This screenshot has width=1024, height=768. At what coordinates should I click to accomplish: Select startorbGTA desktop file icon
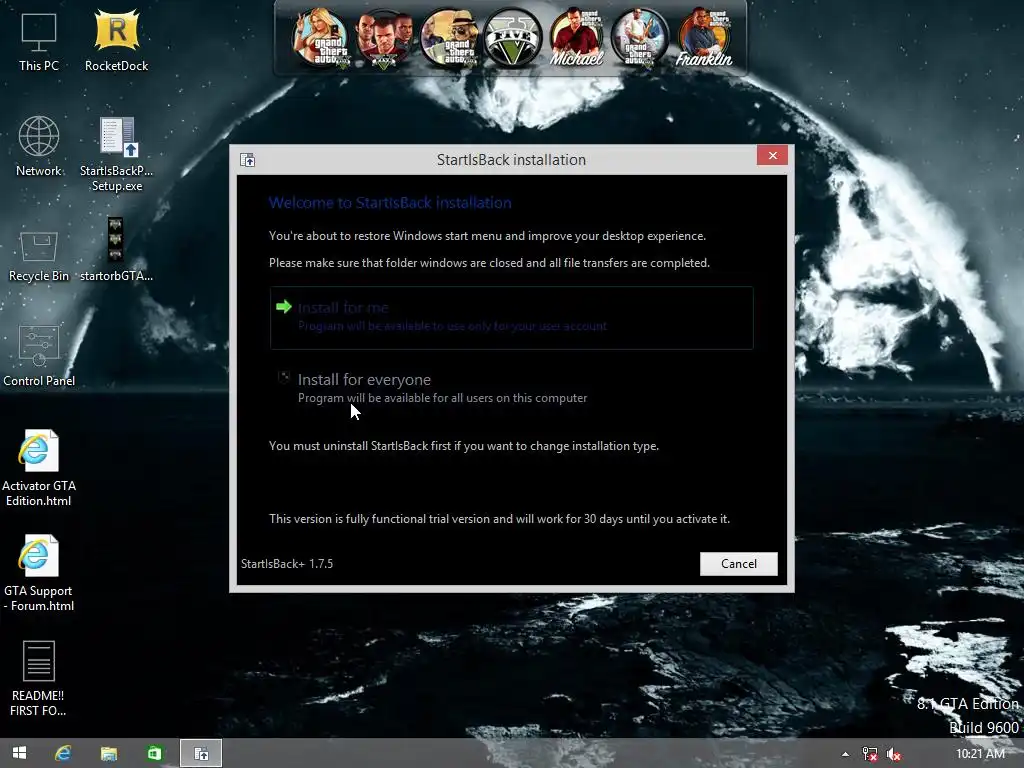tap(116, 249)
